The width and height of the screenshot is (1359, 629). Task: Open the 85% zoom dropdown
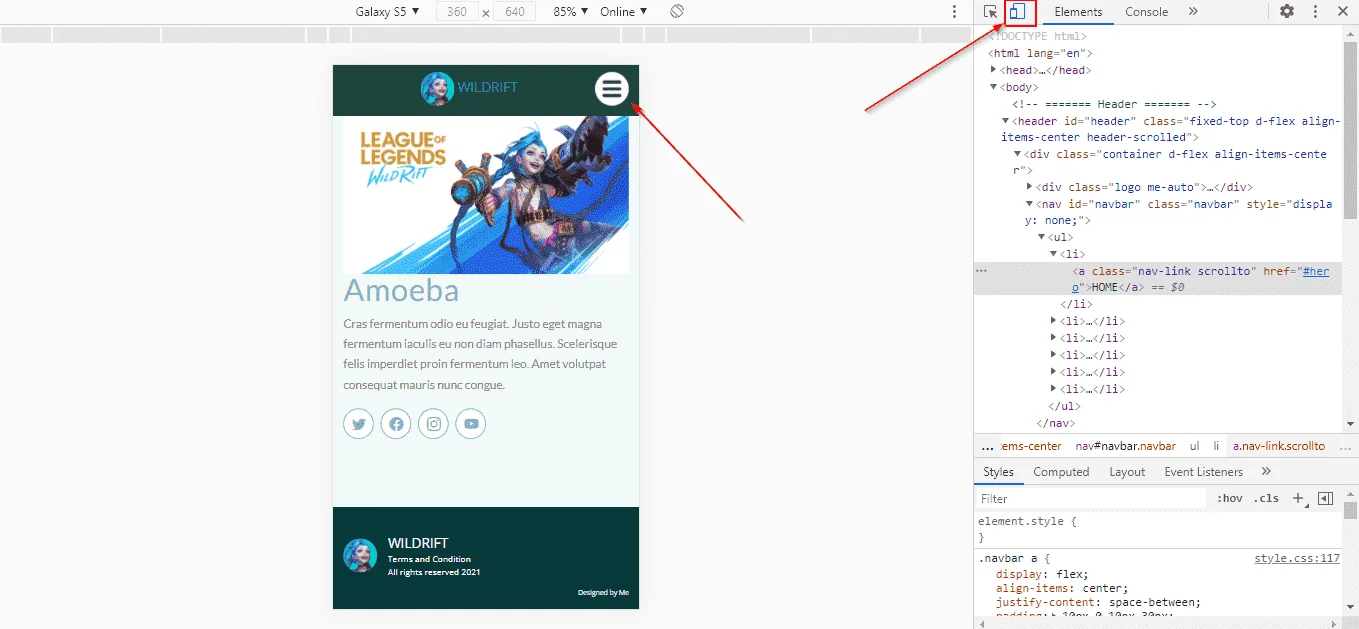pos(570,12)
